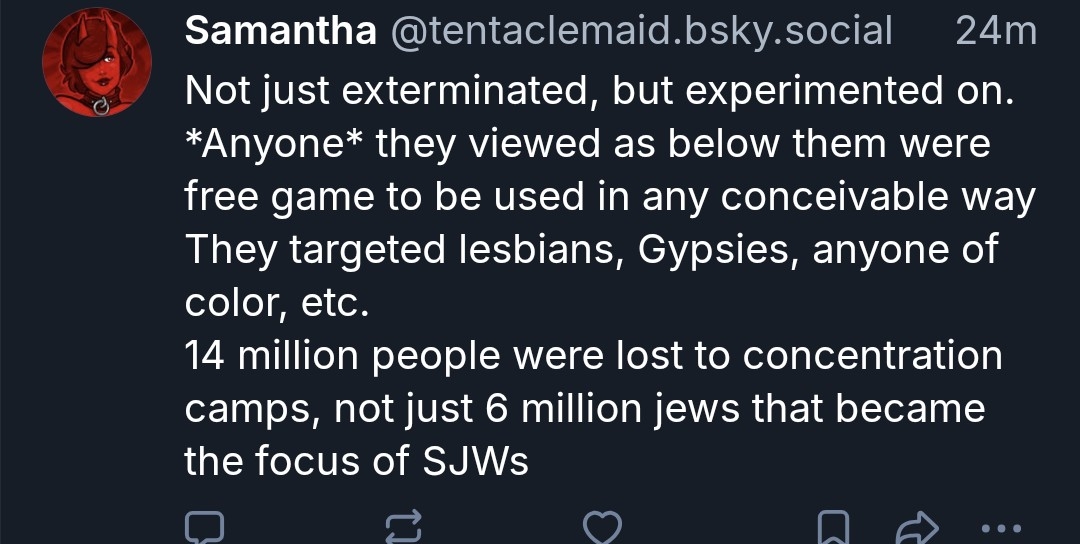Like the post with the heart
The width and height of the screenshot is (1080, 544).
(x=602, y=527)
